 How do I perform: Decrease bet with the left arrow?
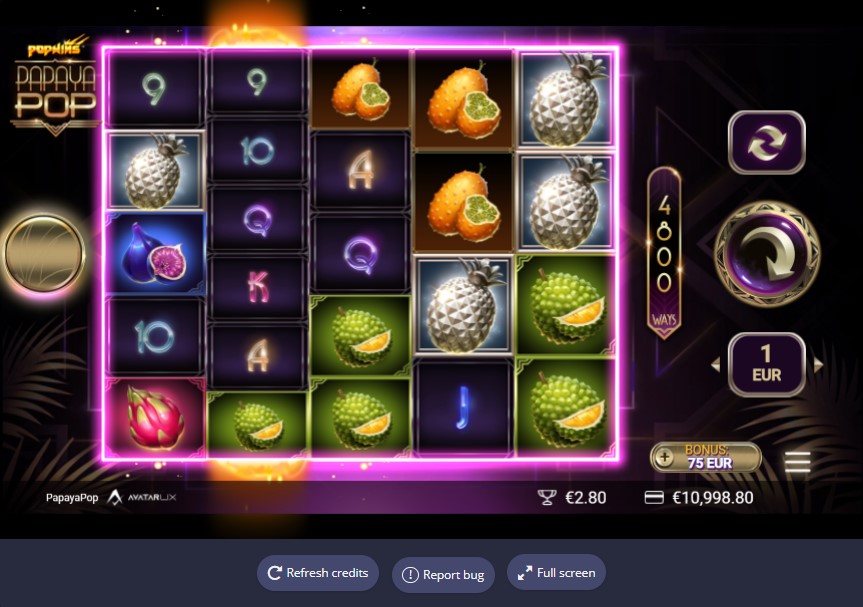pyautogui.click(x=716, y=364)
